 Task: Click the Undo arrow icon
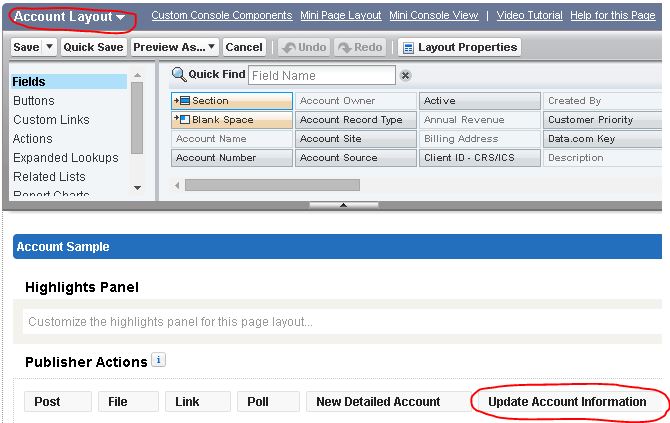tap(289, 48)
